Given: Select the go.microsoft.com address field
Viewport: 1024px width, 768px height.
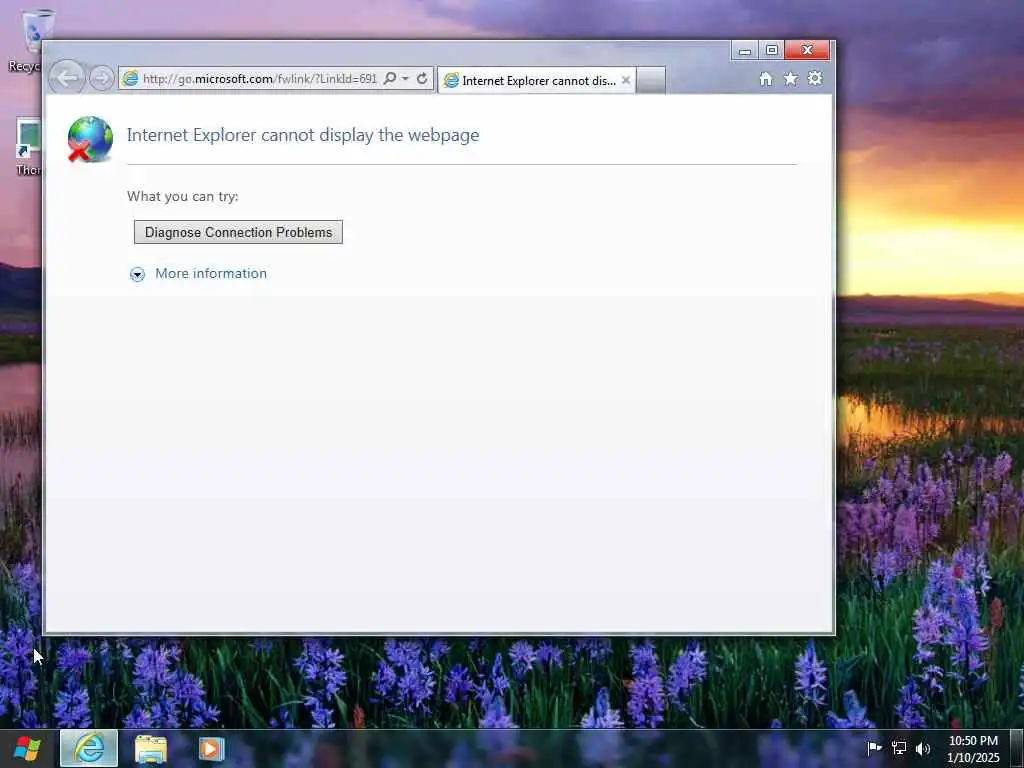Looking at the screenshot, I should (x=259, y=79).
